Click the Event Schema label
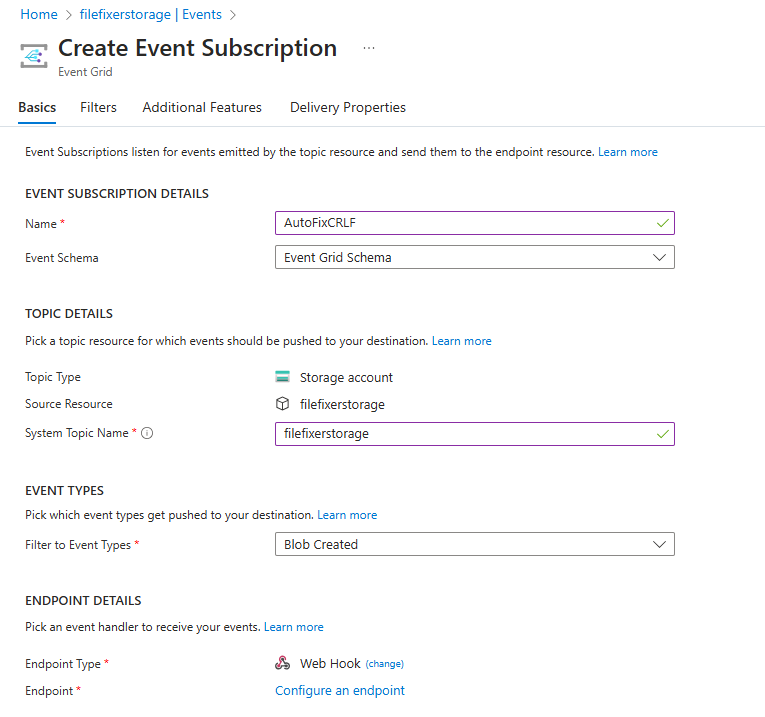This screenshot has height=717, width=765. point(62,258)
